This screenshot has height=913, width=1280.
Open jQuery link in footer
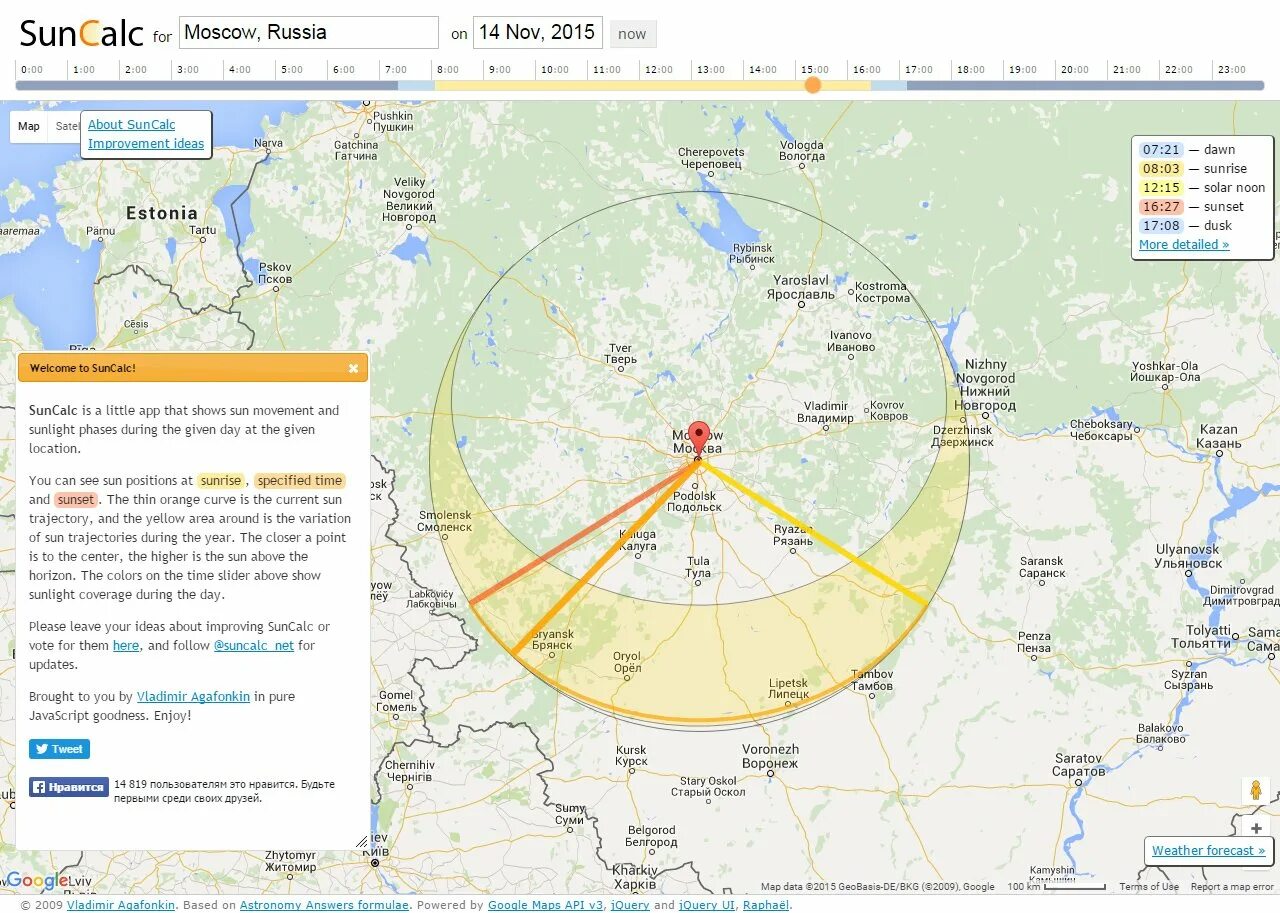630,905
